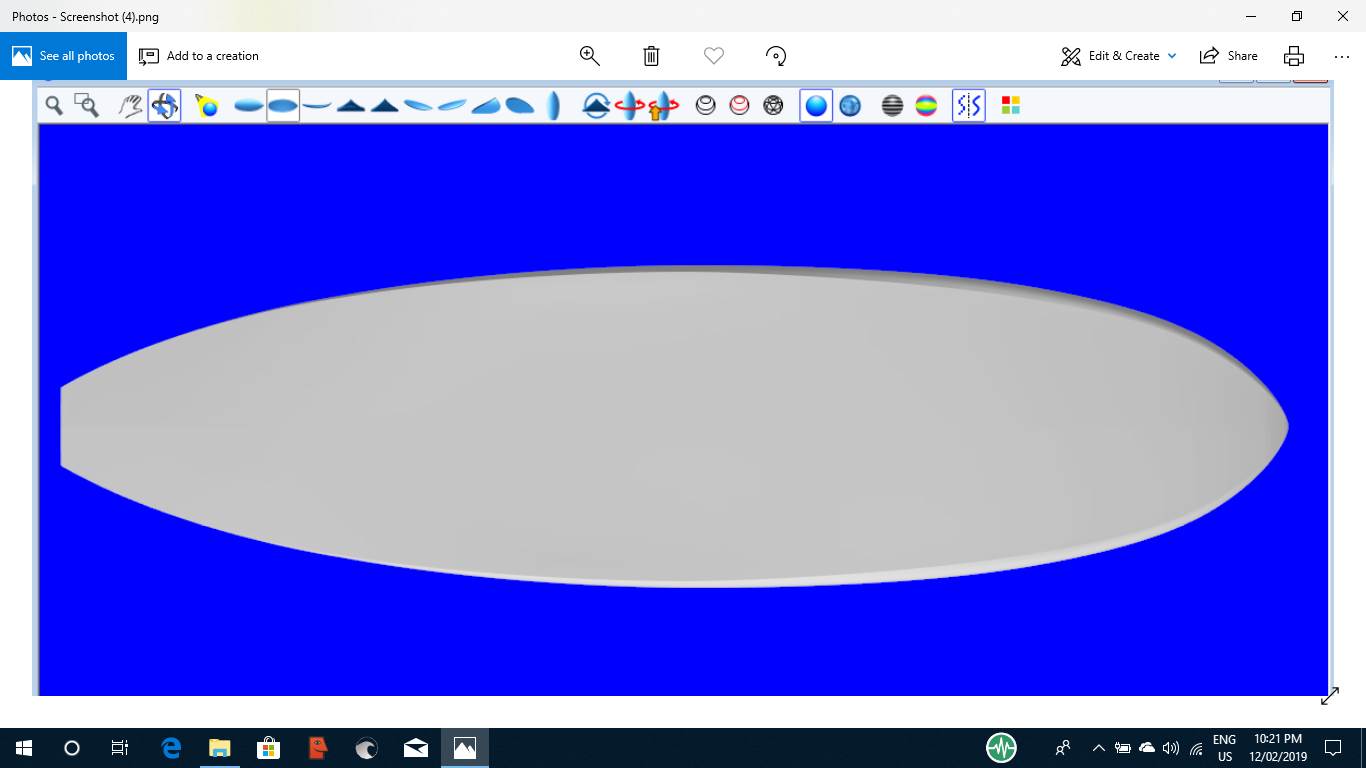The height and width of the screenshot is (768, 1366).
Task: Toggle solid blue sphere shading mode
Action: 816,105
